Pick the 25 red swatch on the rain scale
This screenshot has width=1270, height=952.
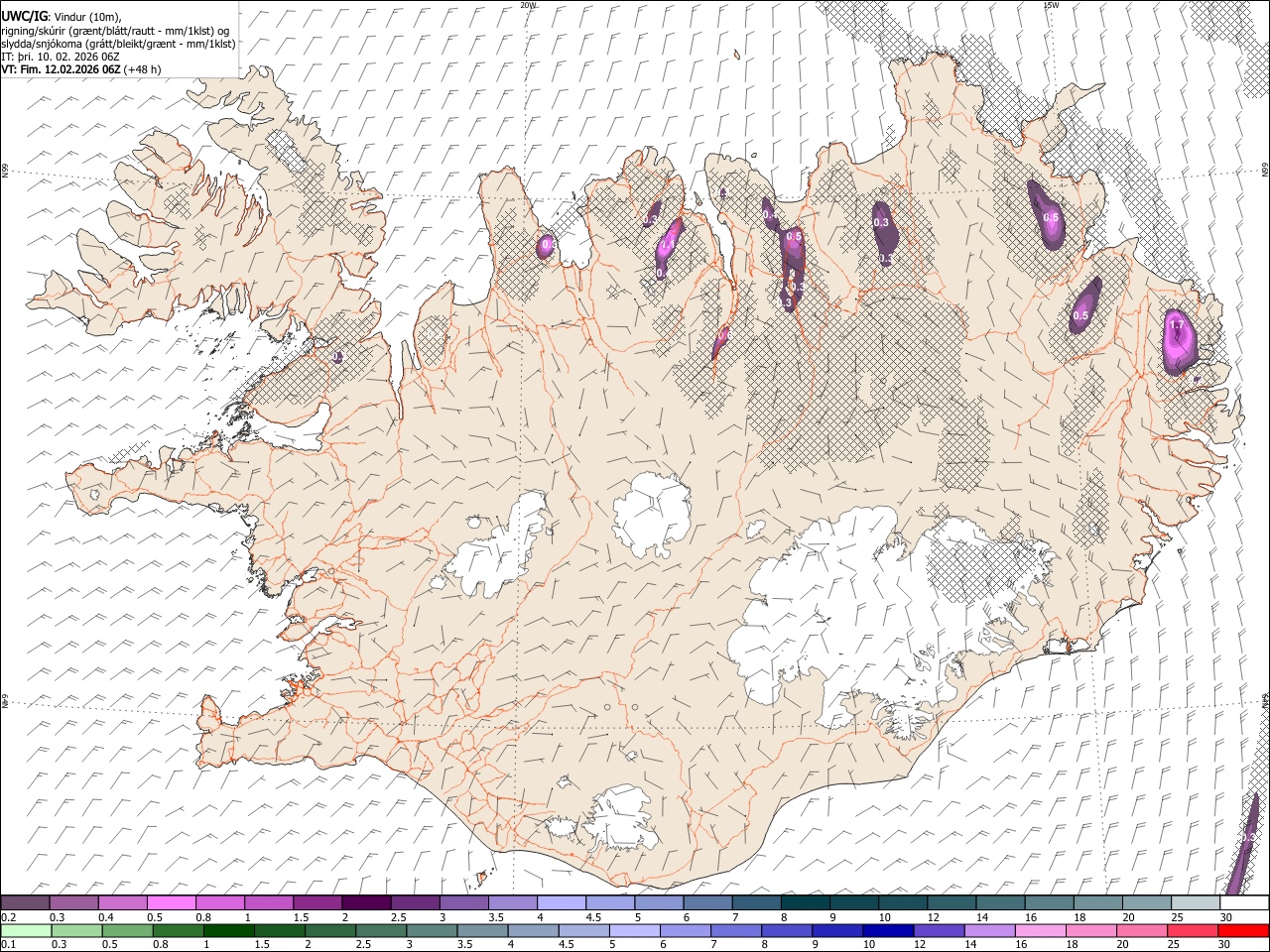point(1192,930)
